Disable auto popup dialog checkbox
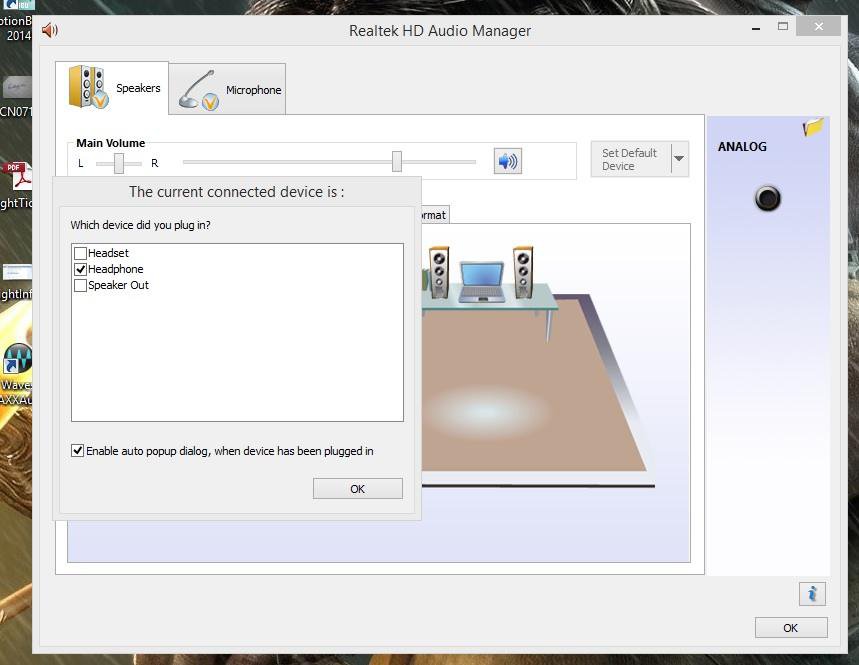This screenshot has width=859, height=665. 77,451
